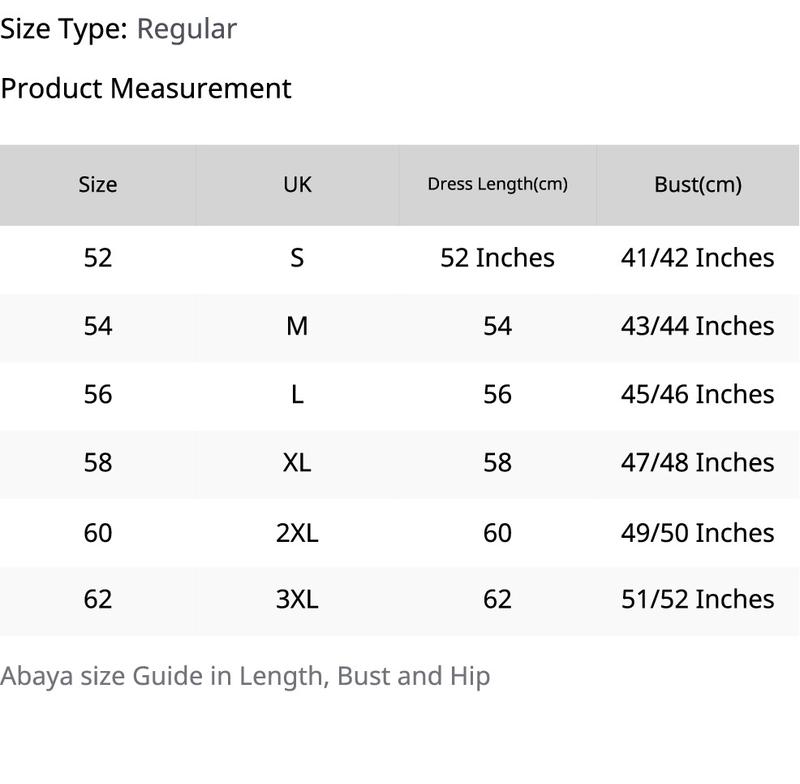Click the UK size M cell
Viewport: 800px width, 784px height.
pyautogui.click(x=297, y=326)
